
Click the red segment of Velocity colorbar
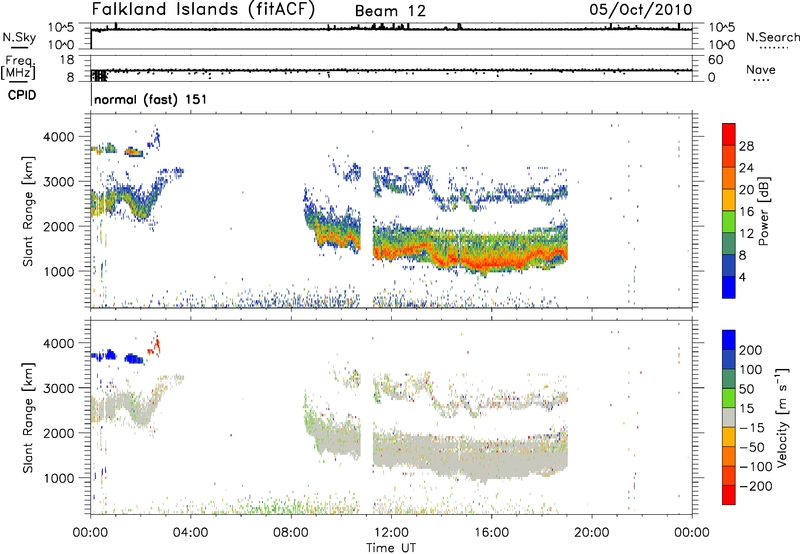click(729, 495)
